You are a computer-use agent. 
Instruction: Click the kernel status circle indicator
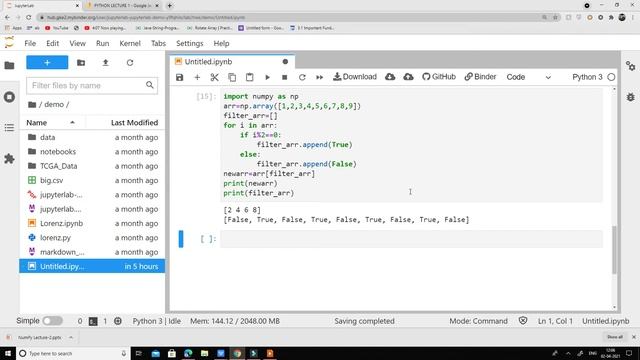(611, 77)
